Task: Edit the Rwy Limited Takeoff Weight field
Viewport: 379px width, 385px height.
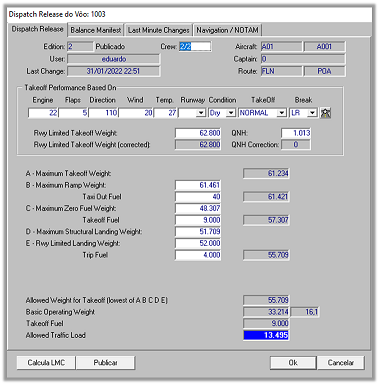Action: tap(198, 133)
